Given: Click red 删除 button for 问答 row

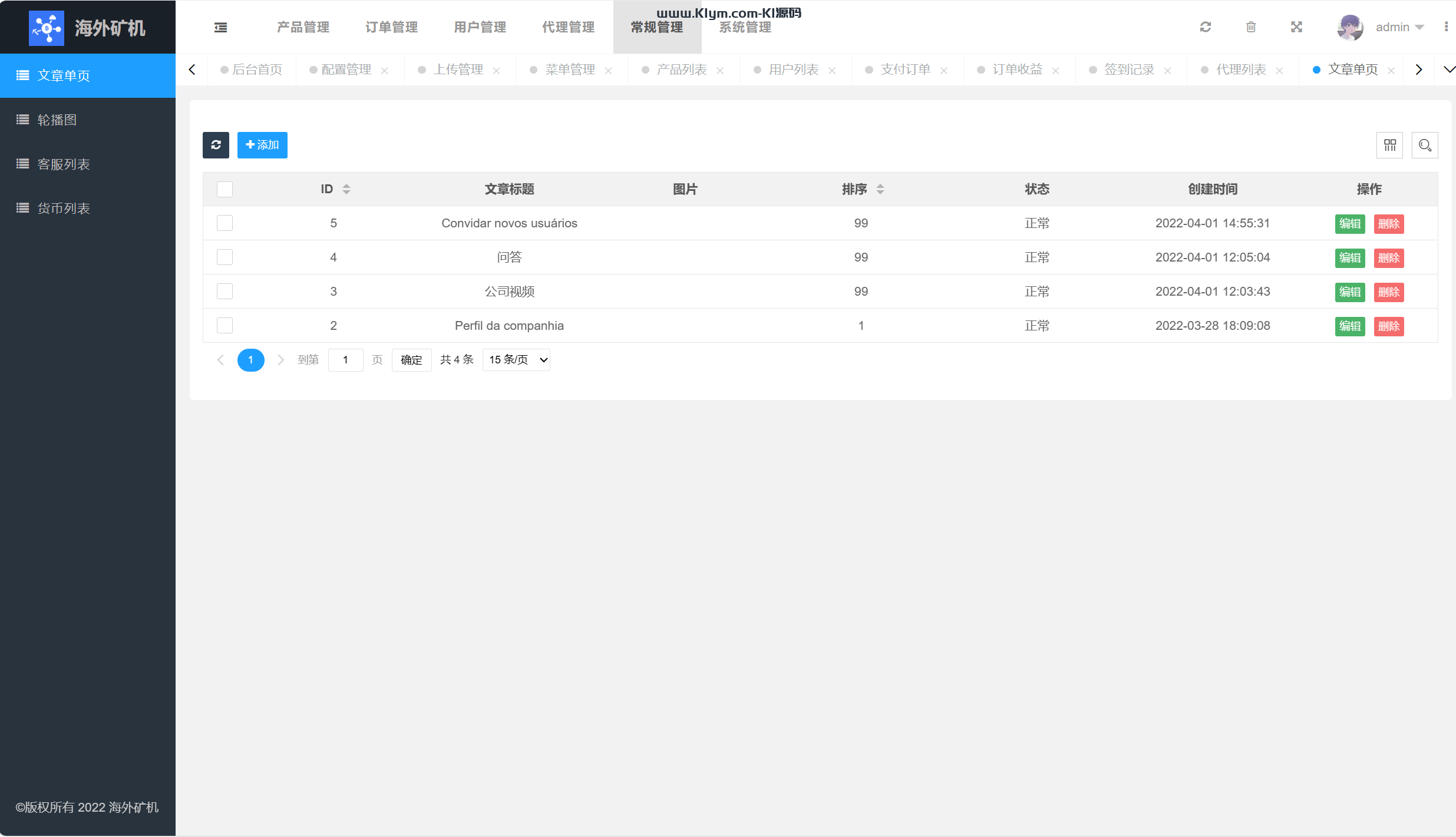Looking at the screenshot, I should [1389, 258].
